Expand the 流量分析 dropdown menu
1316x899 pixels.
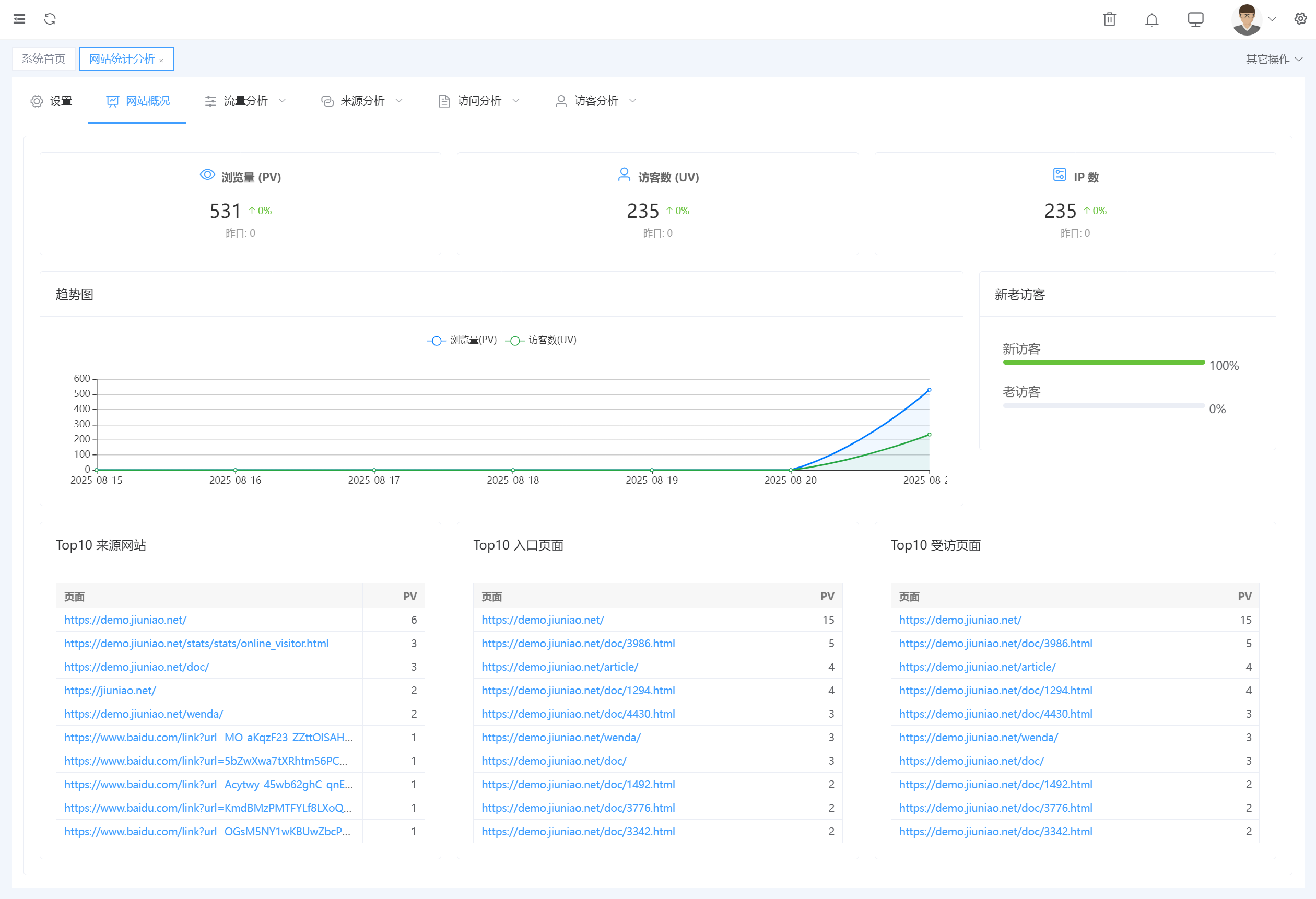click(245, 101)
